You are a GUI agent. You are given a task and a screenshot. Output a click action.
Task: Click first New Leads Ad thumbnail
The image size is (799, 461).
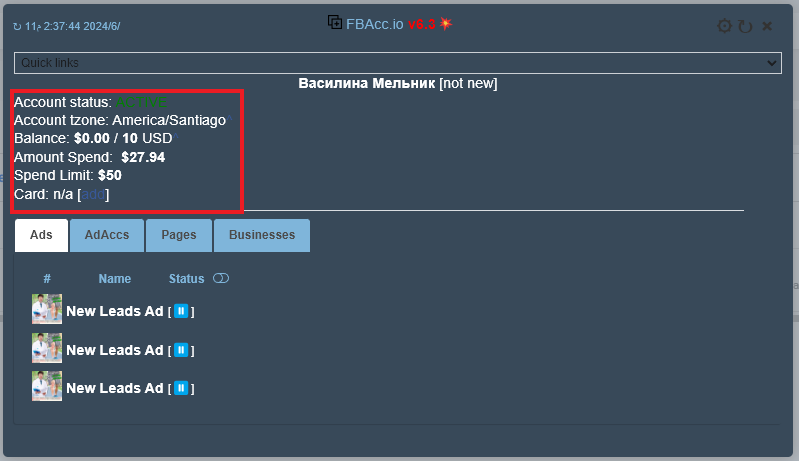pyautogui.click(x=47, y=310)
